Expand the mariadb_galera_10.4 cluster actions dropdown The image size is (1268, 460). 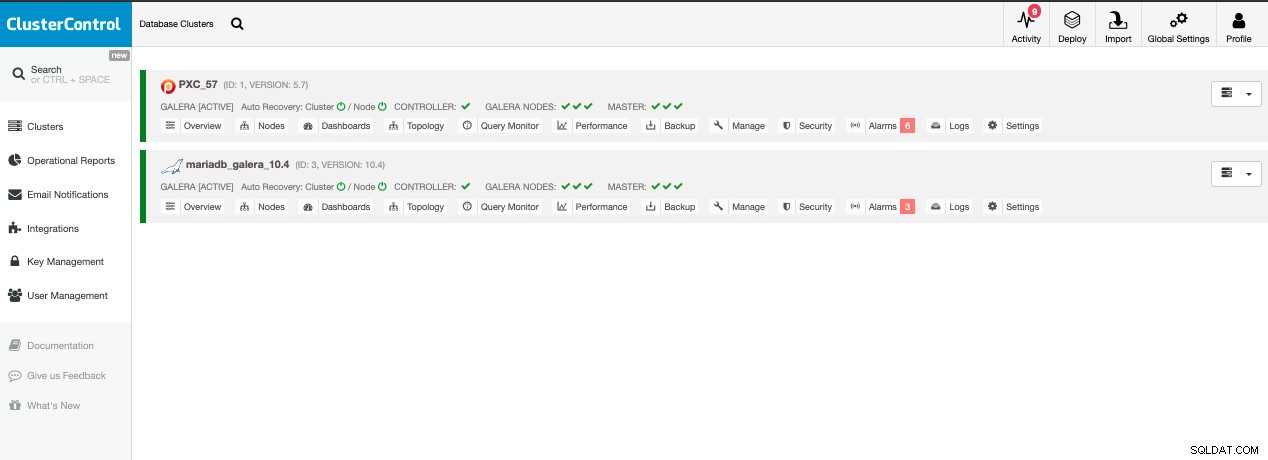[x=1236, y=173]
